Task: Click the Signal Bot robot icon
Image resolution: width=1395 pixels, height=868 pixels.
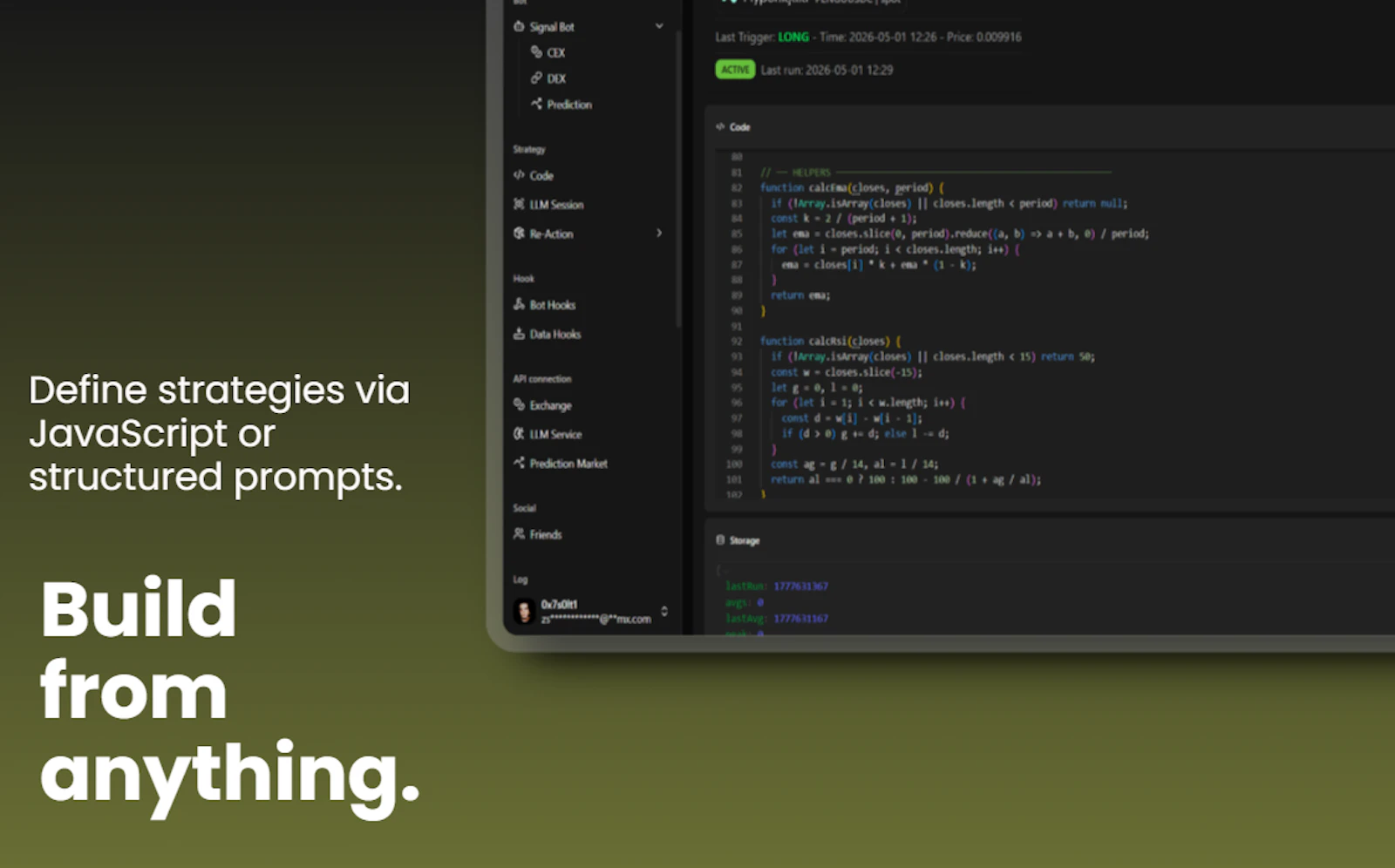Action: [519, 26]
